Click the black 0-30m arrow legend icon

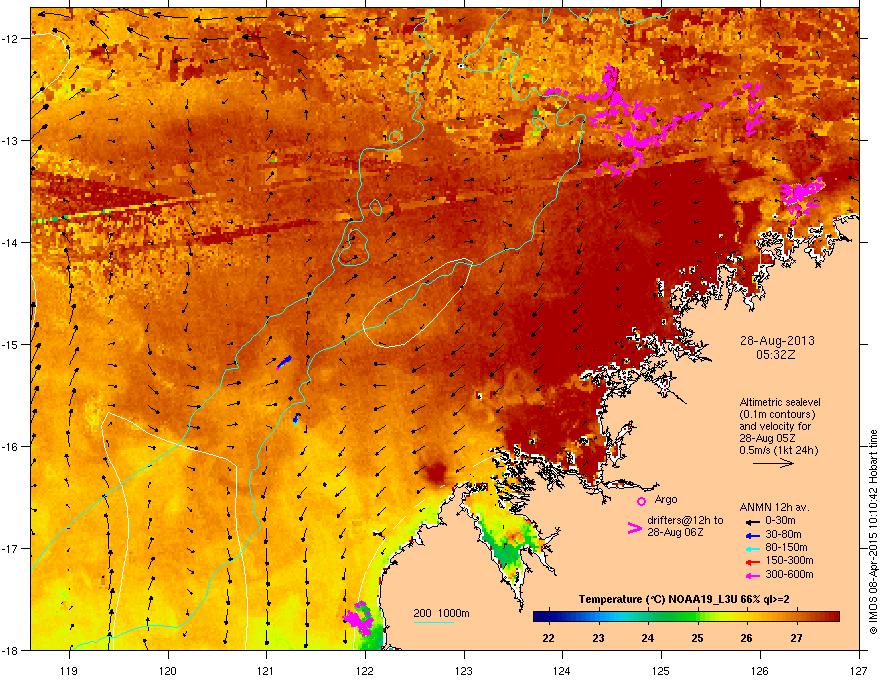coord(751,521)
